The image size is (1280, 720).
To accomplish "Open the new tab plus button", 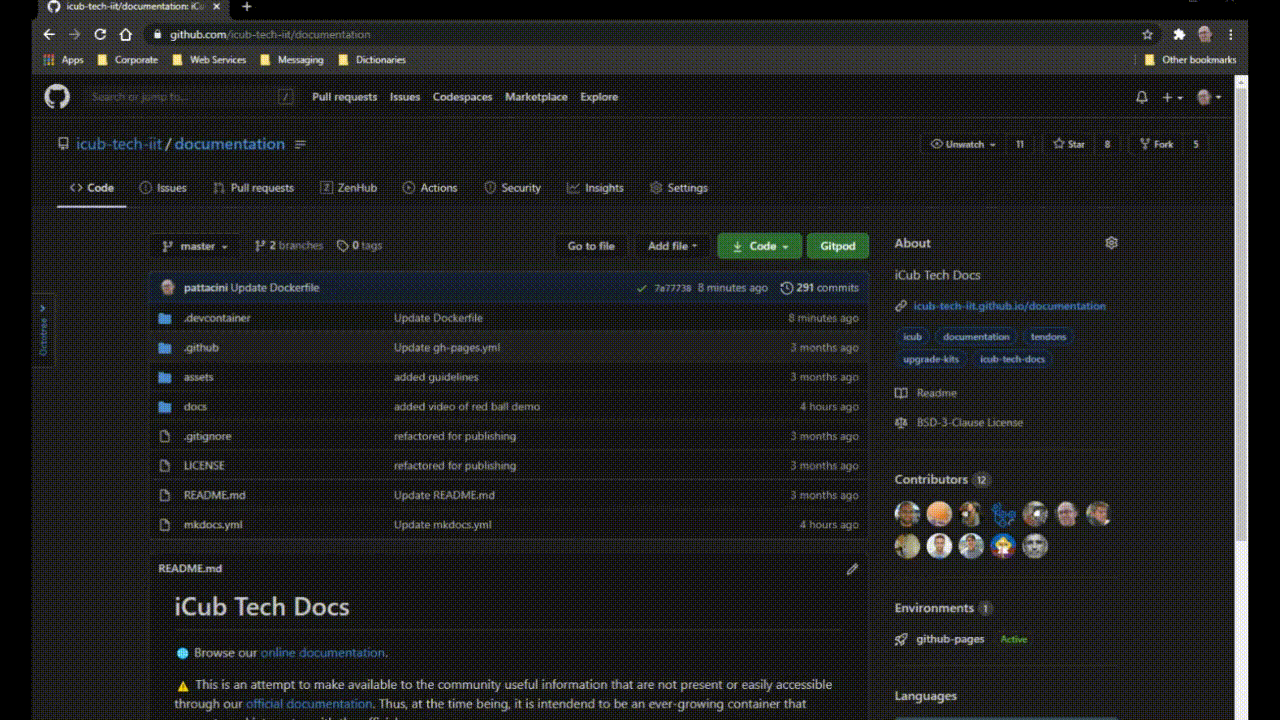I will [247, 7].
